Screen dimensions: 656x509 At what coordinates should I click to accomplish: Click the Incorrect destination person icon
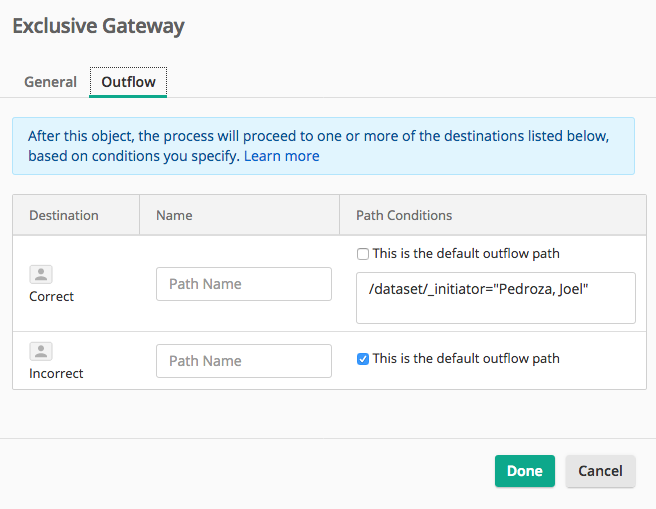pos(41,351)
